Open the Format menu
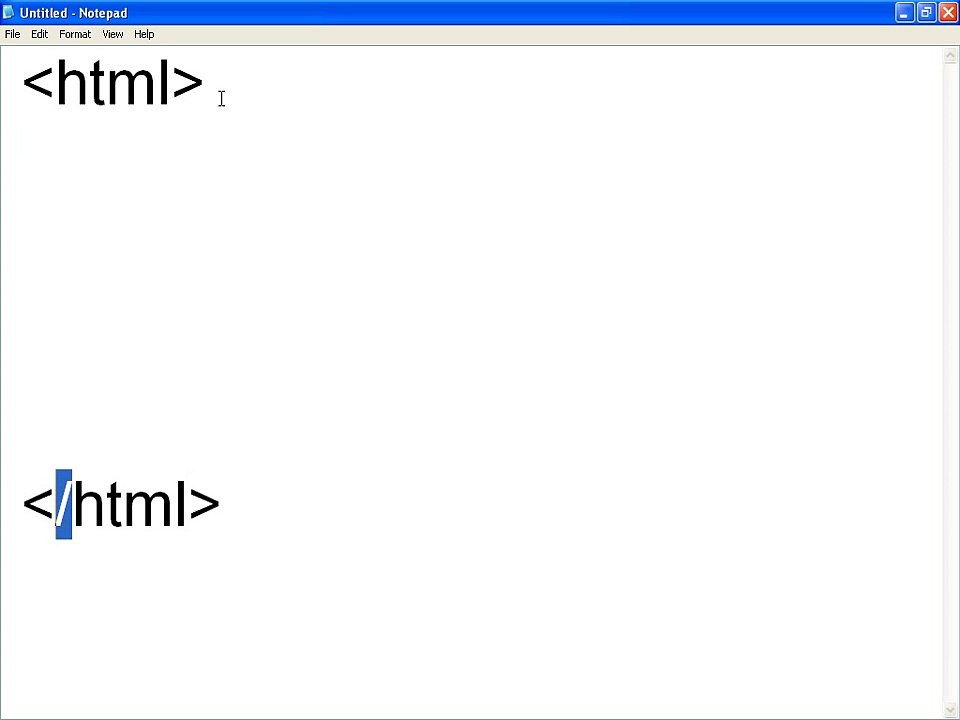Screen dimensions: 960x720 coord(75,34)
